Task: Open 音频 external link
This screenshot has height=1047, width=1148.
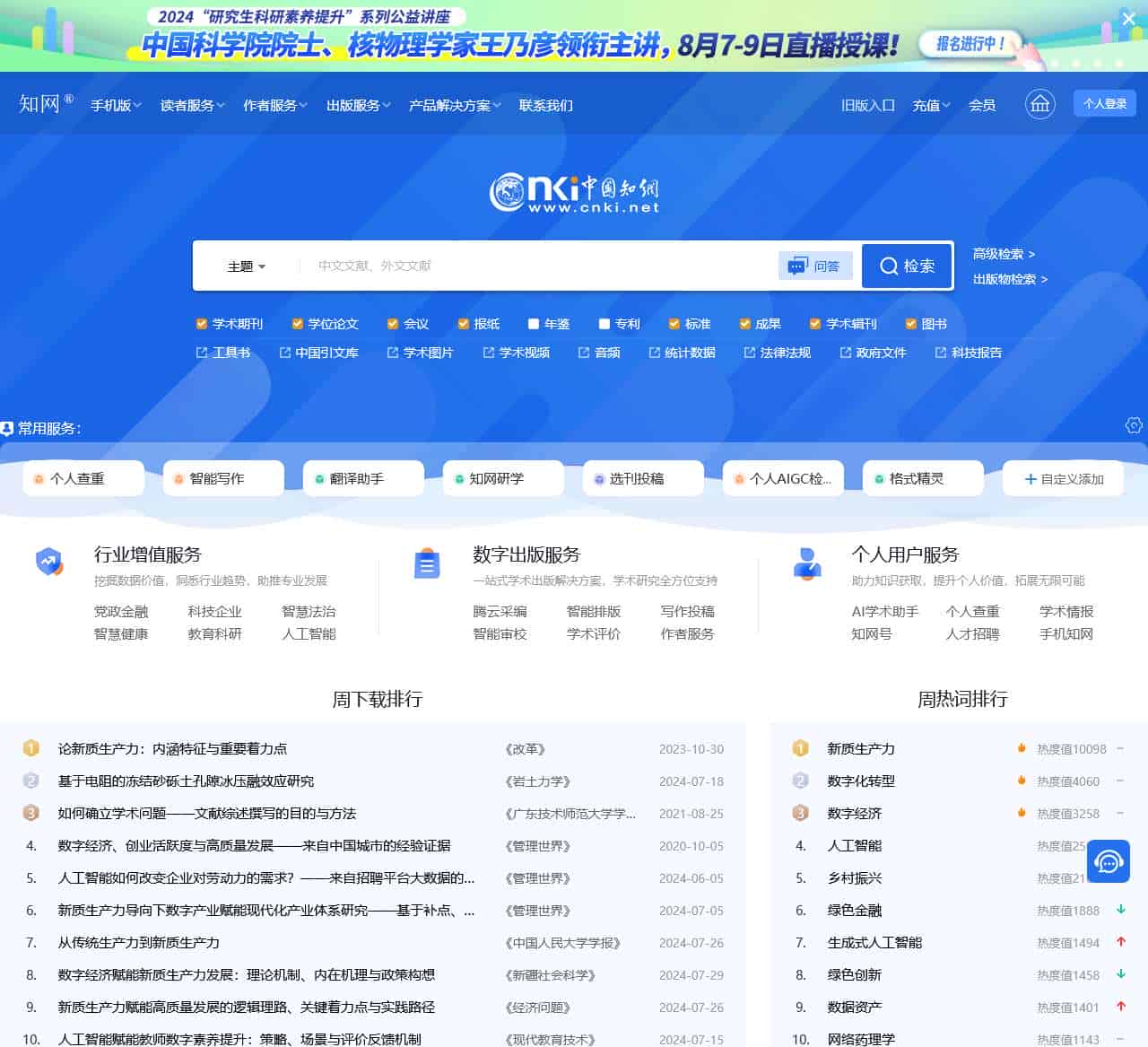Action: (599, 353)
